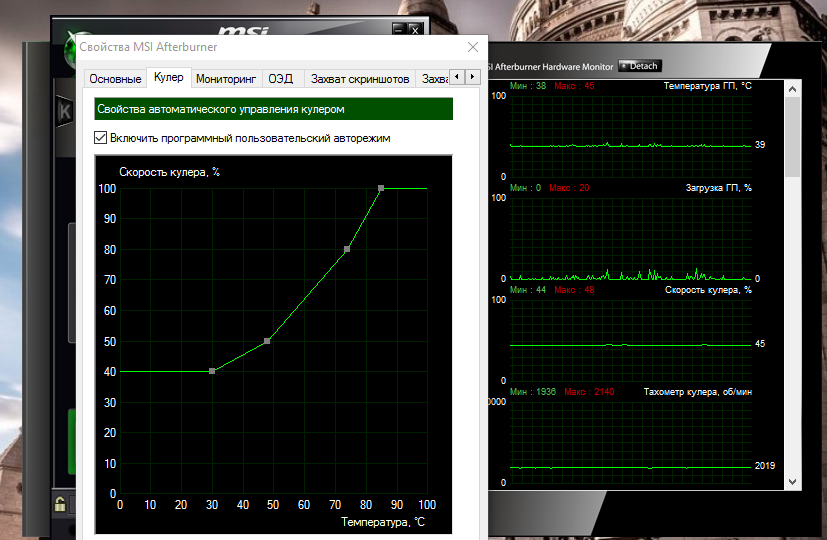Click the Мин : 1936 tachometer value
The image size is (827, 540).
click(533, 392)
